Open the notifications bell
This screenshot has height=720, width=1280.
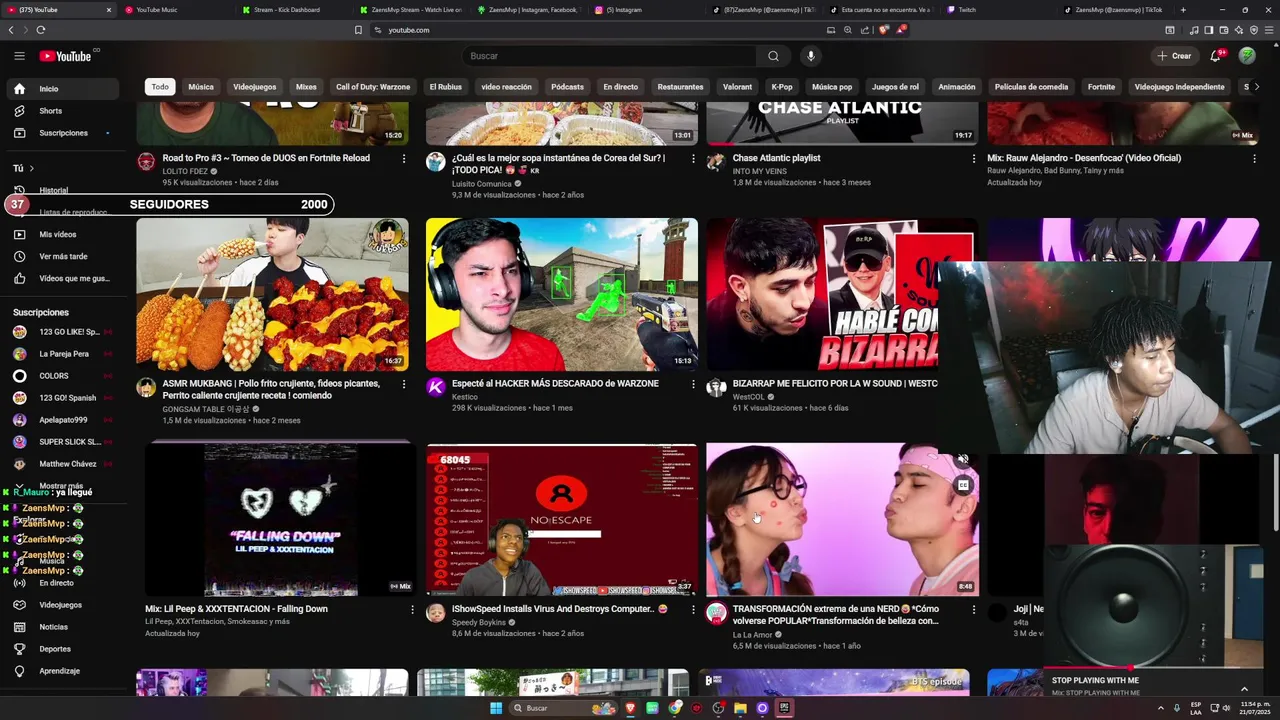1216,56
